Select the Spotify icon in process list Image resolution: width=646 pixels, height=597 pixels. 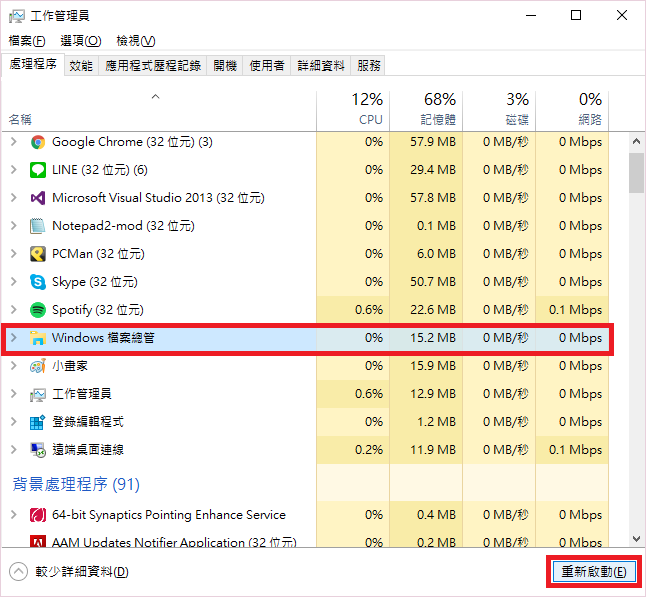click(x=38, y=310)
